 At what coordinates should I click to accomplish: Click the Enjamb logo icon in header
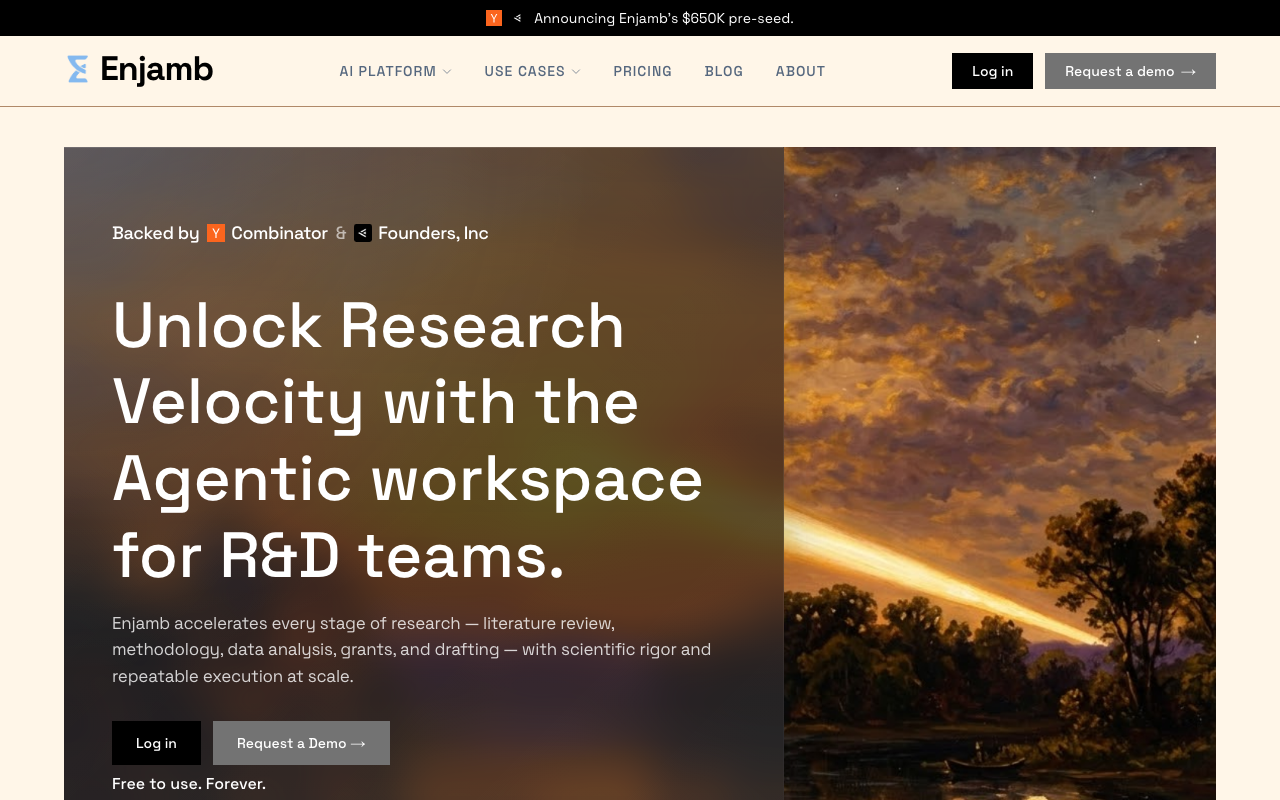[78, 70]
